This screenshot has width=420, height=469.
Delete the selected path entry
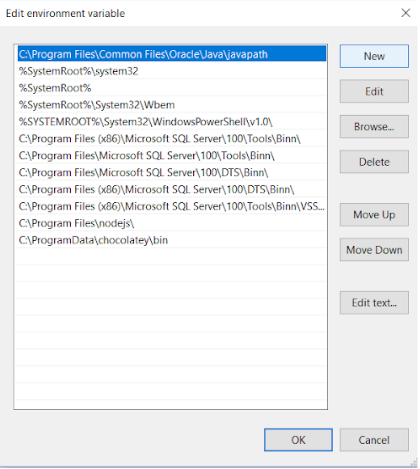(374, 162)
